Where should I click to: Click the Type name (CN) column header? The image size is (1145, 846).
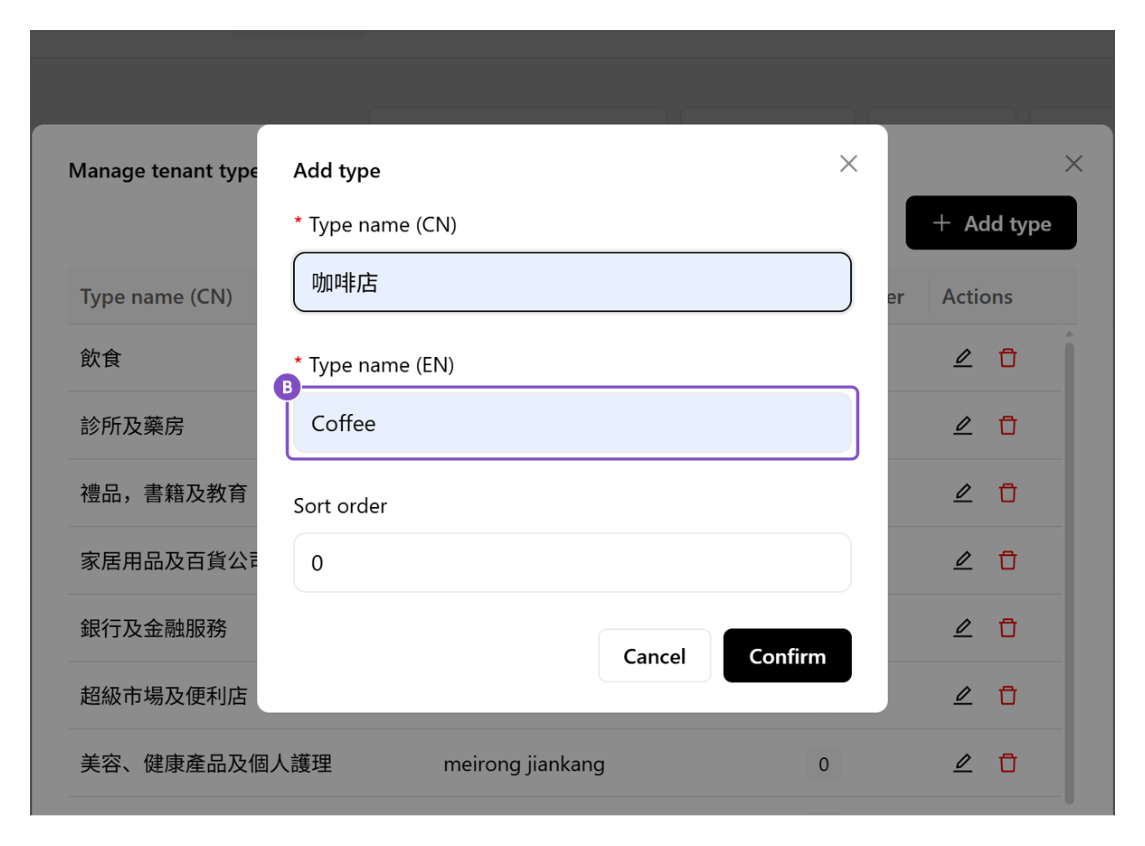point(156,296)
